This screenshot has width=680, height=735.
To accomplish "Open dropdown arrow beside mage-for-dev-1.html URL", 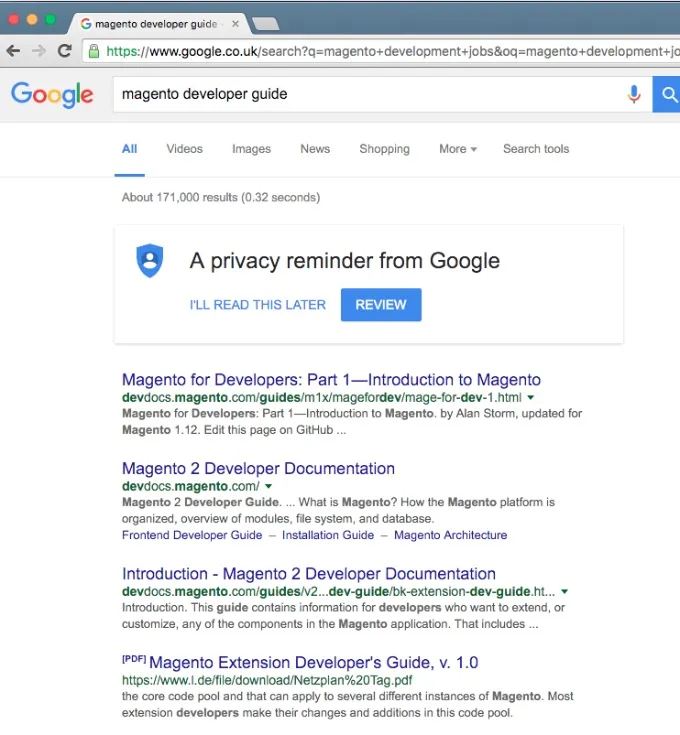I will click(x=531, y=398).
